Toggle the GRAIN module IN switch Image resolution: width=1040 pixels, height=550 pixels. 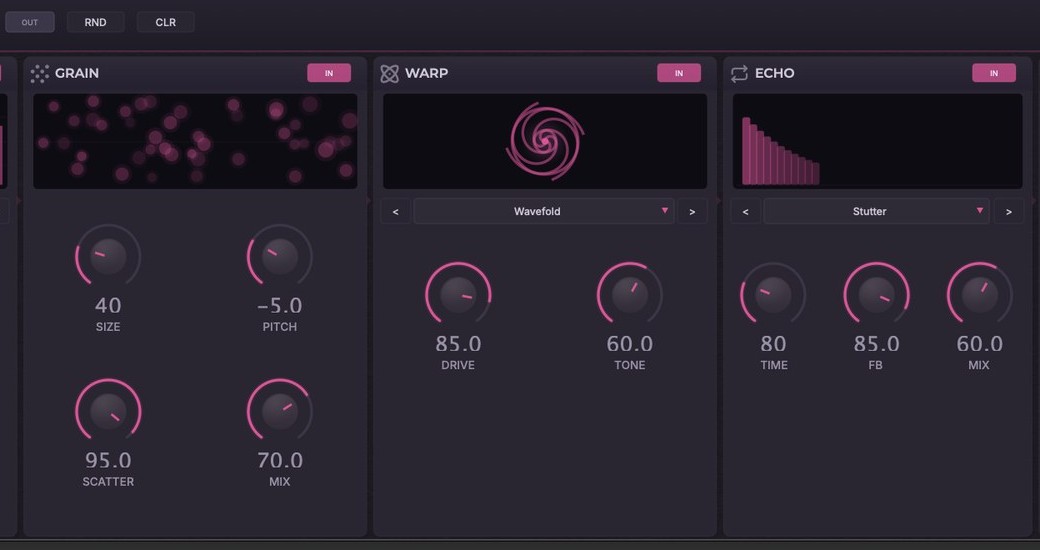click(329, 73)
